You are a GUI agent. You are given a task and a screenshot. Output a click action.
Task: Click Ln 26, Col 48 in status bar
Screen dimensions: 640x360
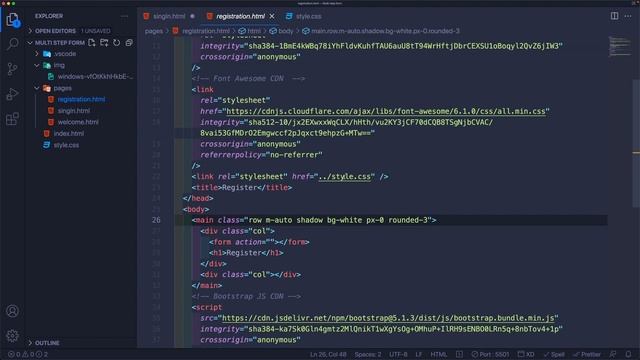[x=328, y=354]
